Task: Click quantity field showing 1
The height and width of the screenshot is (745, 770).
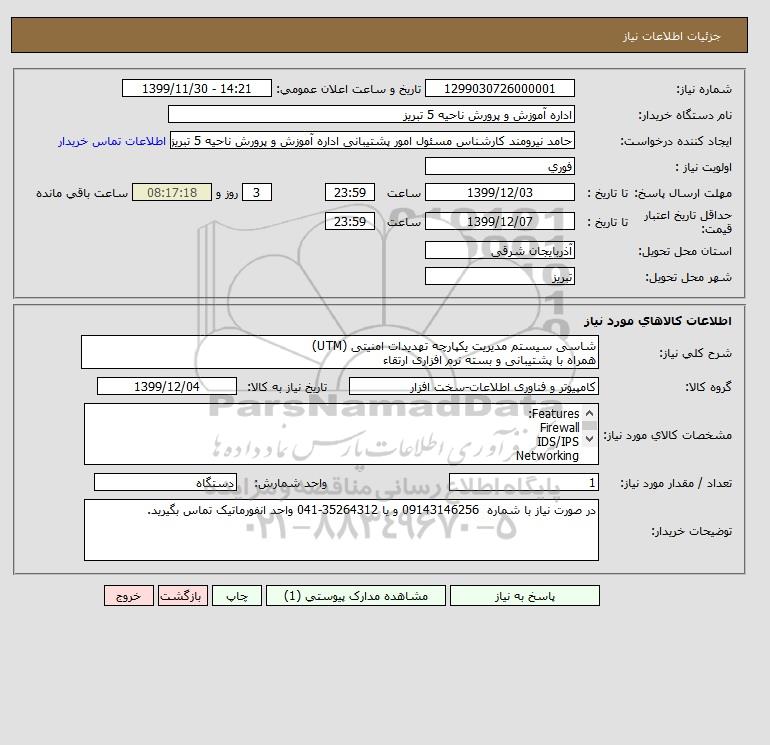Action: [x=523, y=483]
